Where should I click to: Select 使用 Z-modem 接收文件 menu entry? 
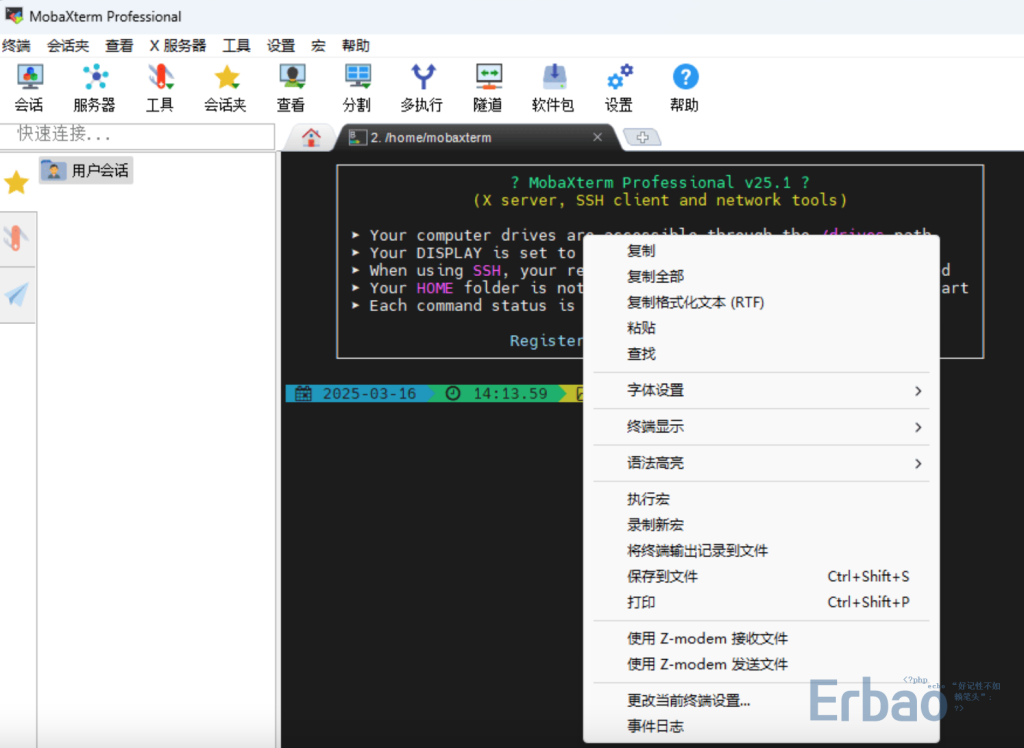click(x=761, y=639)
